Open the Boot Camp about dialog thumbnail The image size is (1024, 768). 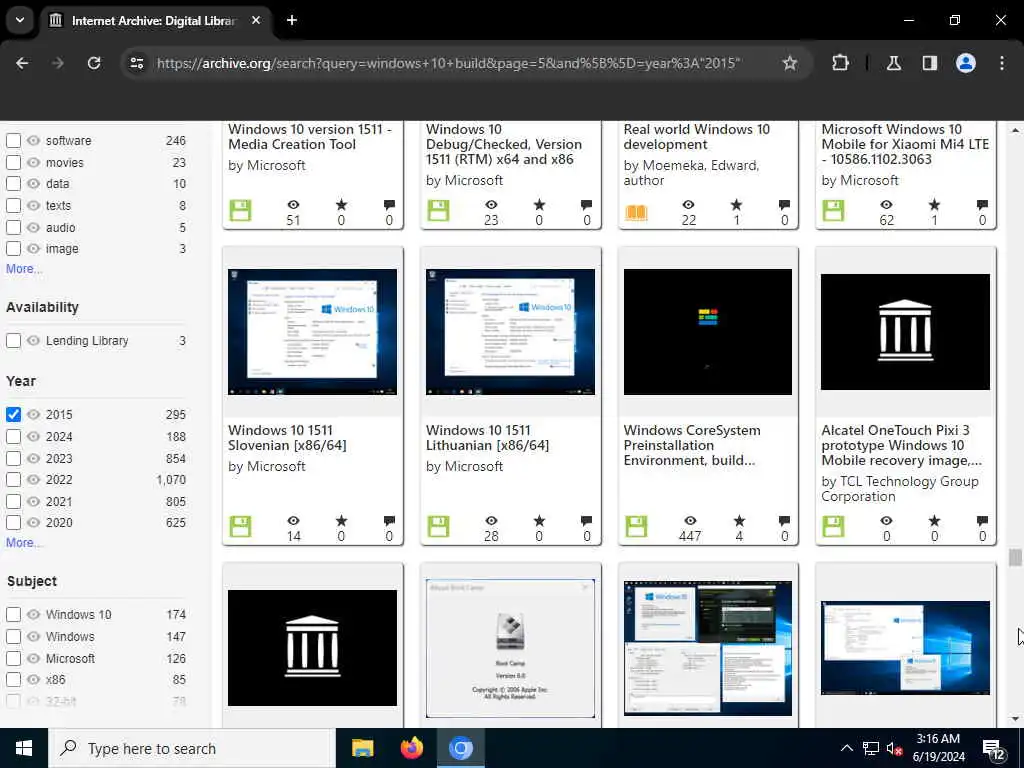(x=510, y=648)
